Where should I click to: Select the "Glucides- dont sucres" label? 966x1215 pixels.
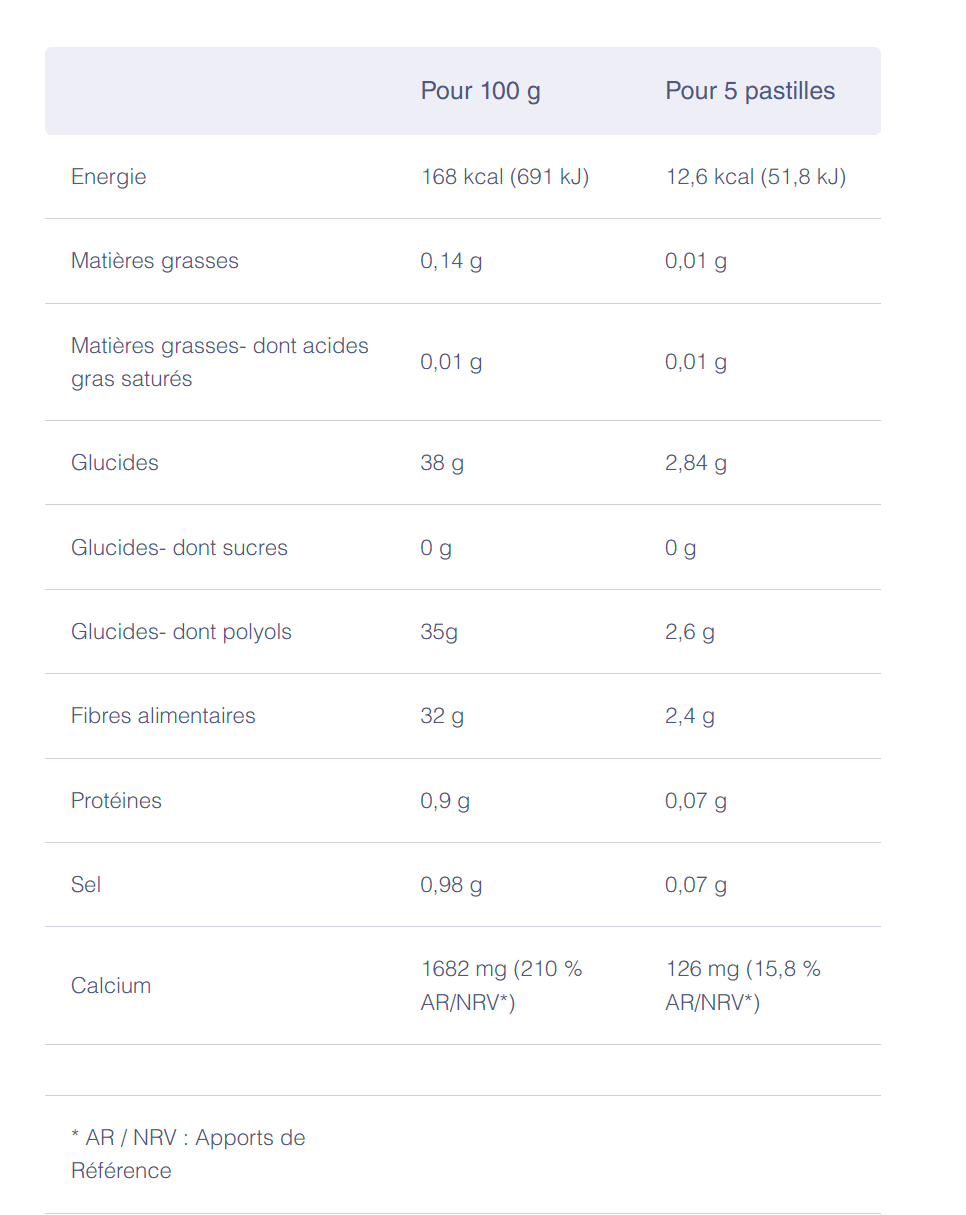pyautogui.click(x=179, y=548)
